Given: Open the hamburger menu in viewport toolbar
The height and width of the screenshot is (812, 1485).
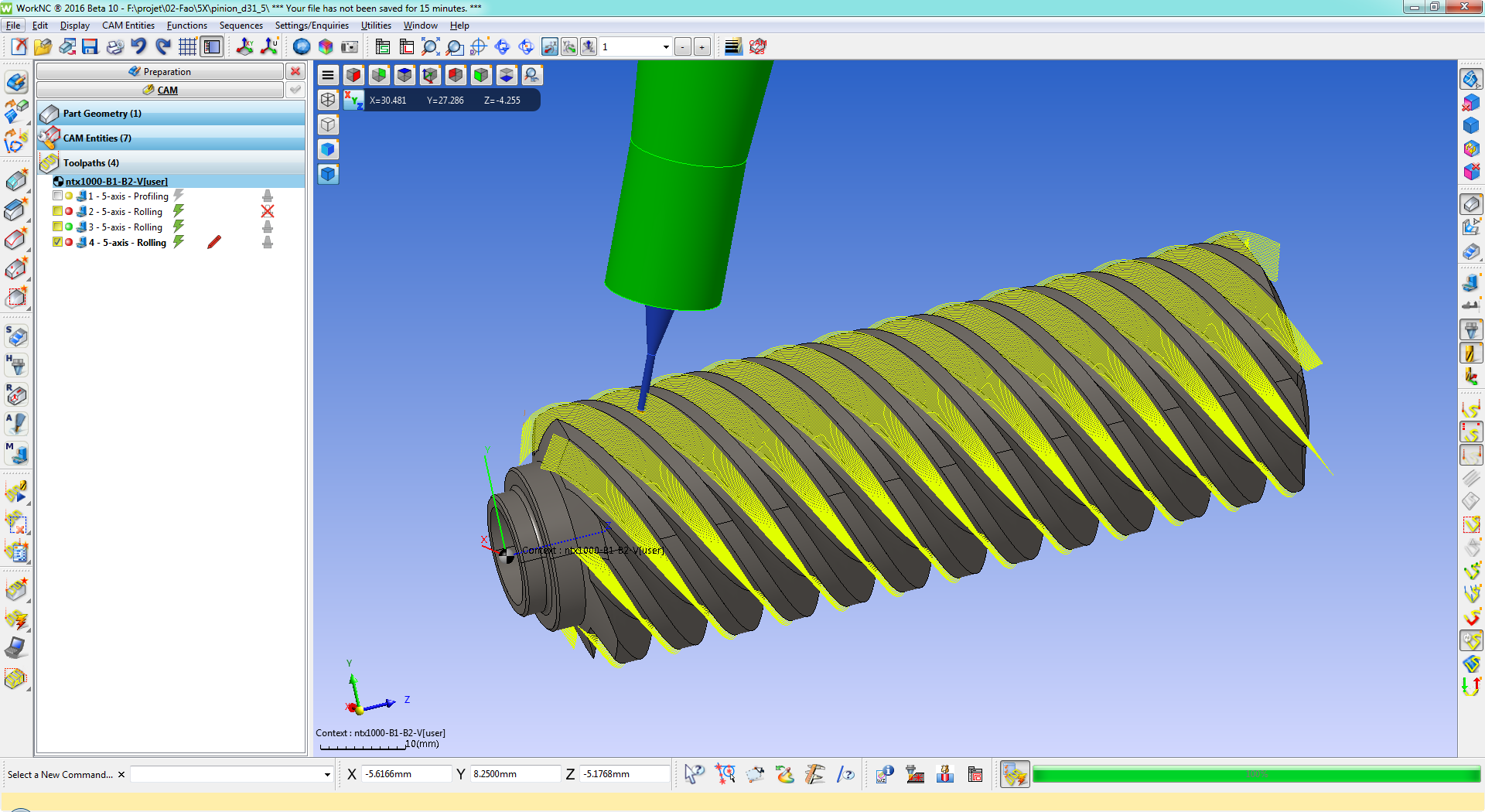Looking at the screenshot, I should click(328, 75).
